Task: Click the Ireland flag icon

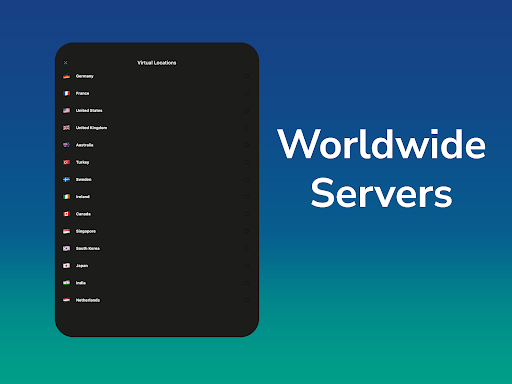Action: 67,197
